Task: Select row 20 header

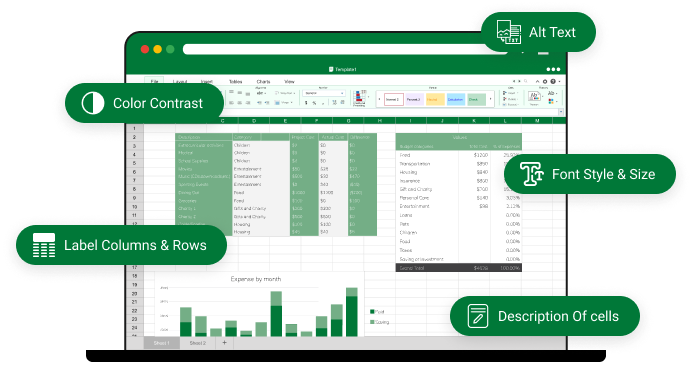Action: coord(135,294)
